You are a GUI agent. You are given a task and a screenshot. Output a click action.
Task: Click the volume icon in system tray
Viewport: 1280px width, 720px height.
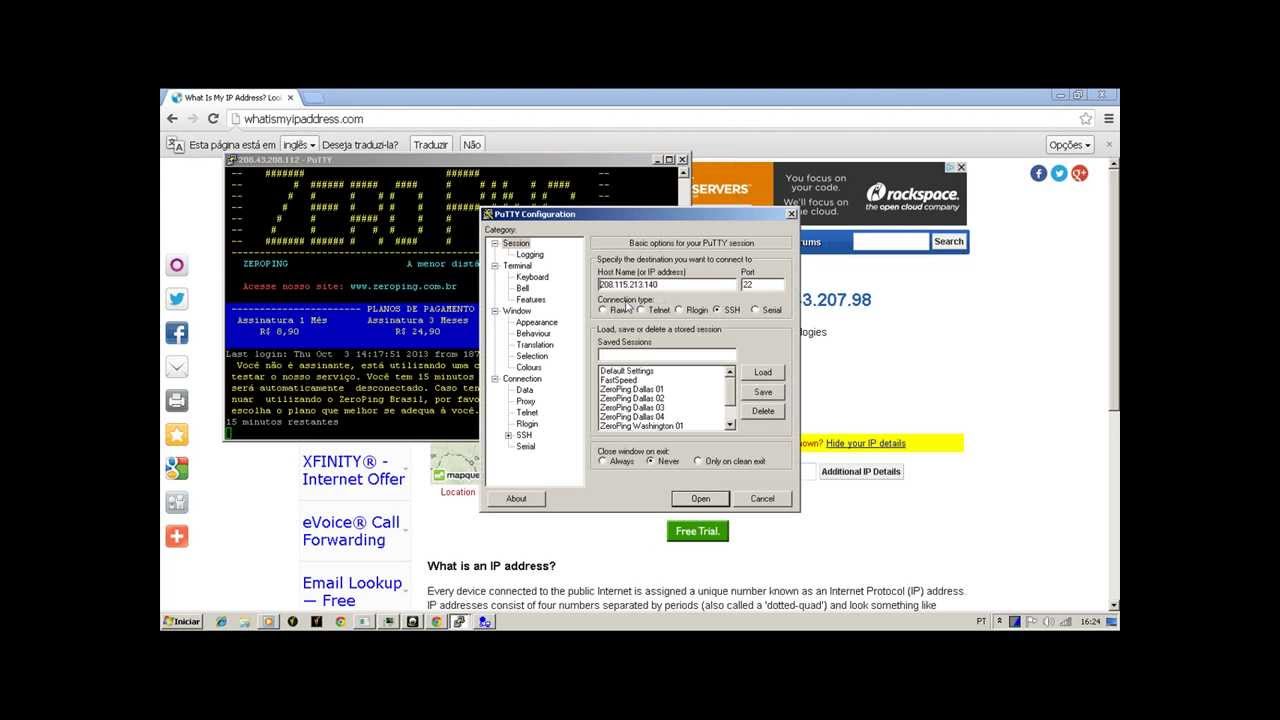[x=1049, y=621]
